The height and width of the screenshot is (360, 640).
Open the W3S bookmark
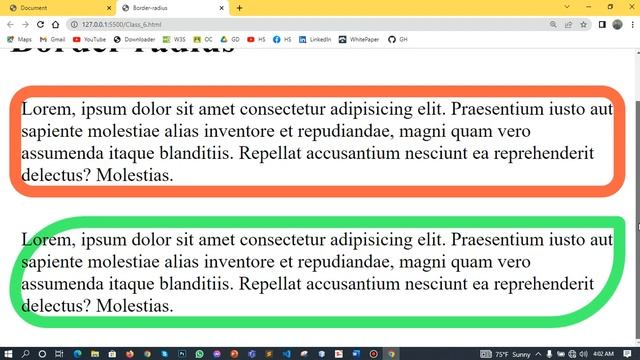[x=174, y=39]
